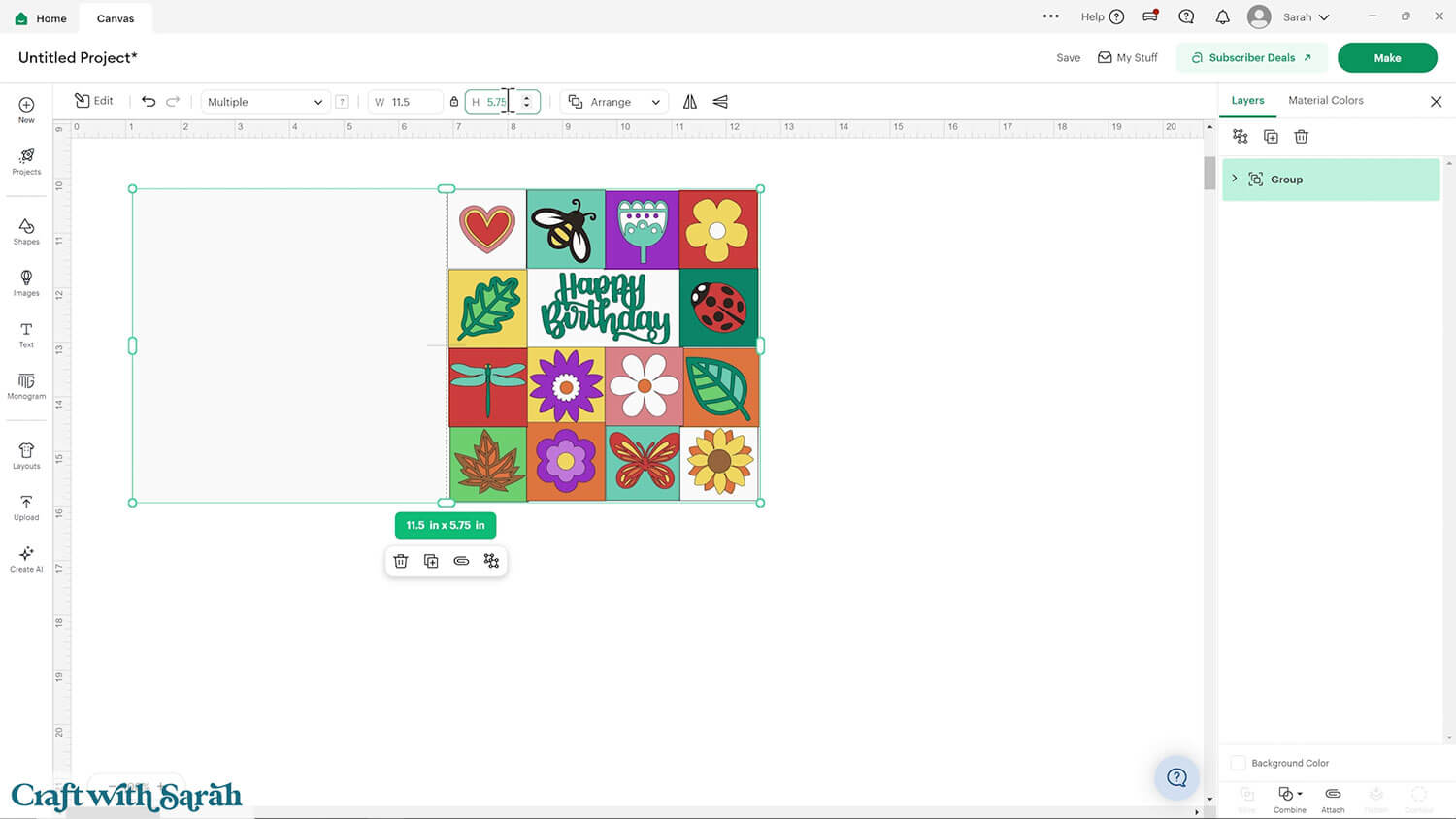Expand the Group layer chevron
The height and width of the screenshot is (819, 1456).
coord(1235,179)
